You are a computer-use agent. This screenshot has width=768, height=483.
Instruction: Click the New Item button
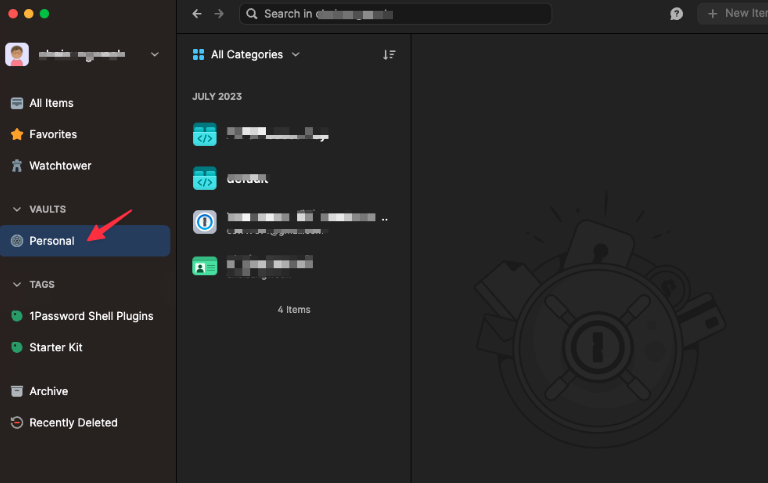coord(733,14)
